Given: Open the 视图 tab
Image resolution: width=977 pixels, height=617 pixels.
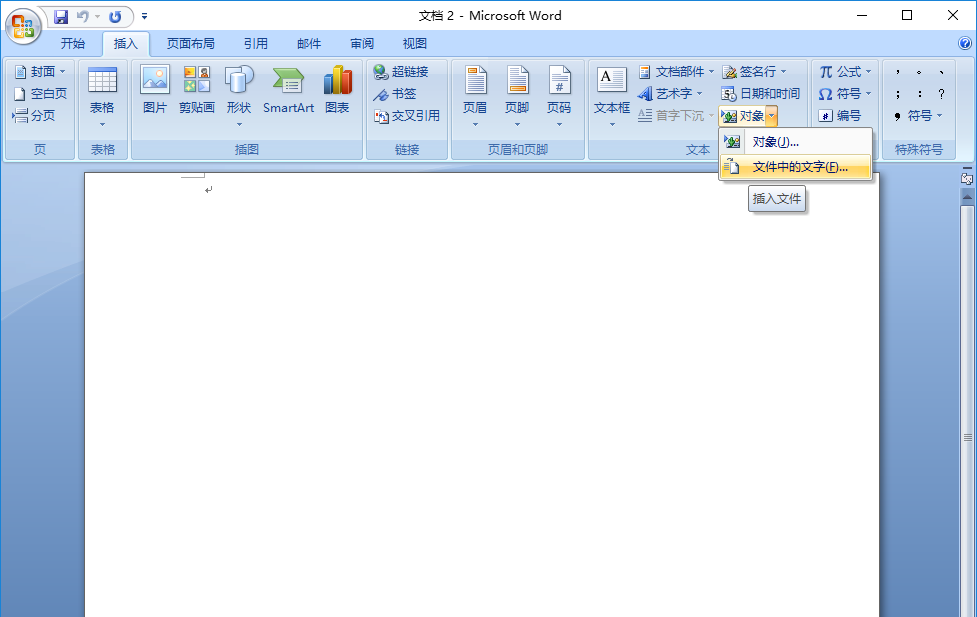Looking at the screenshot, I should tap(415, 44).
